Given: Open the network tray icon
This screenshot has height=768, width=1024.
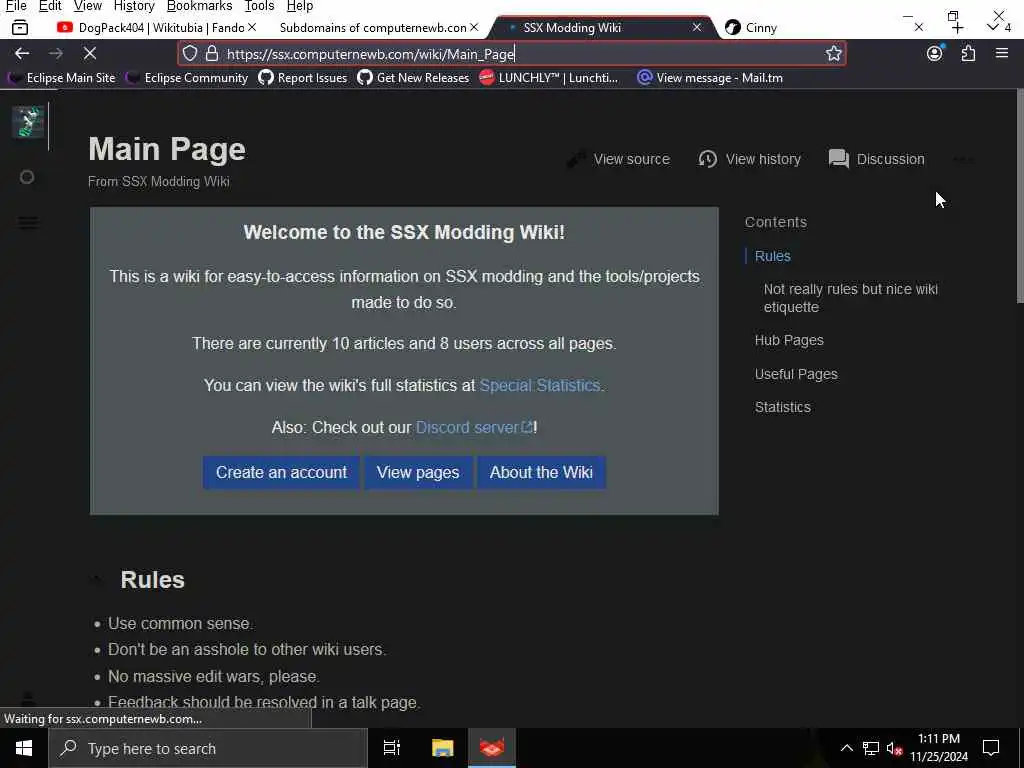Looking at the screenshot, I should (x=871, y=748).
